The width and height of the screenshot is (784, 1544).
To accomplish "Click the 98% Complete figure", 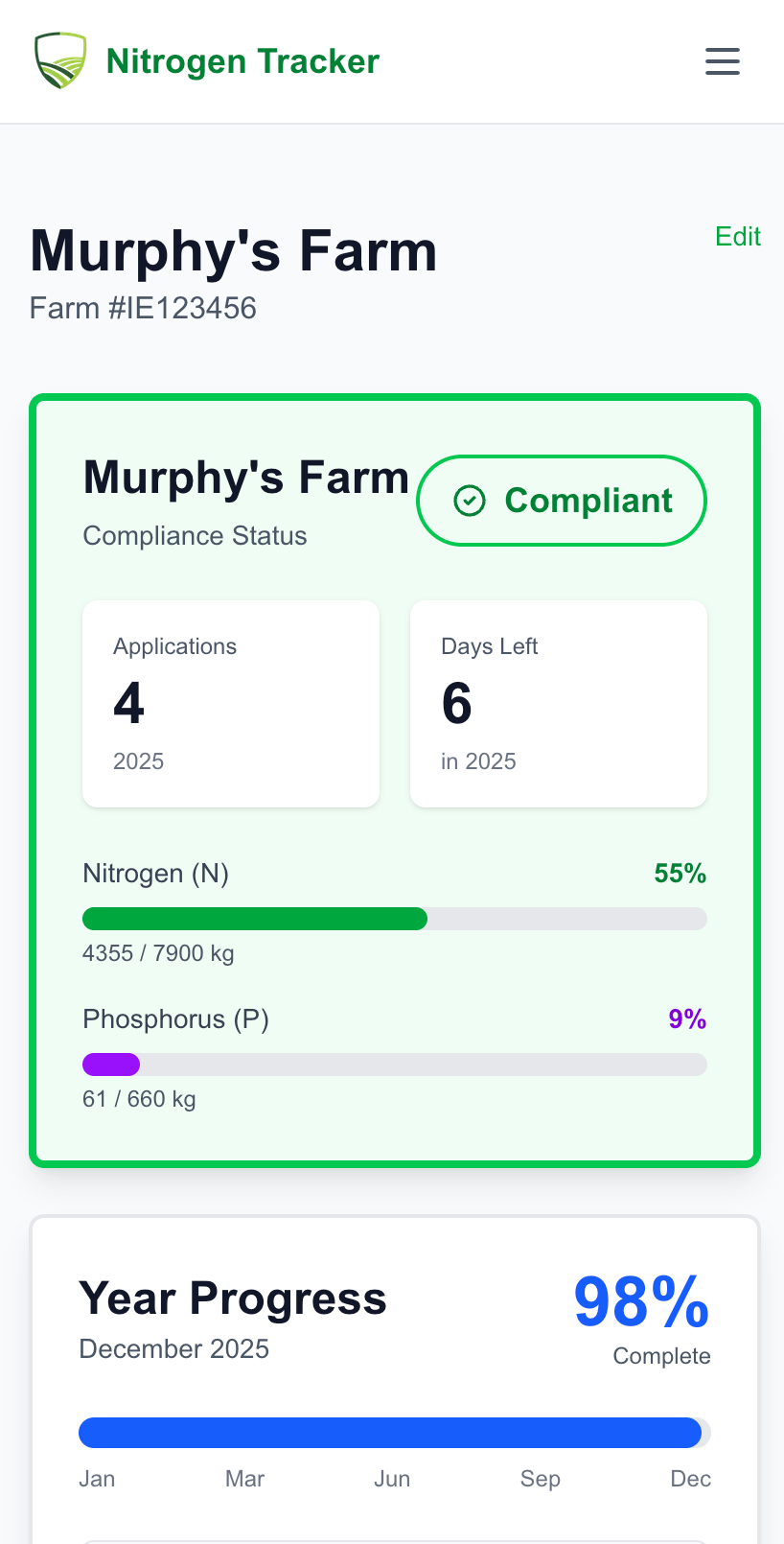I will 639,1300.
